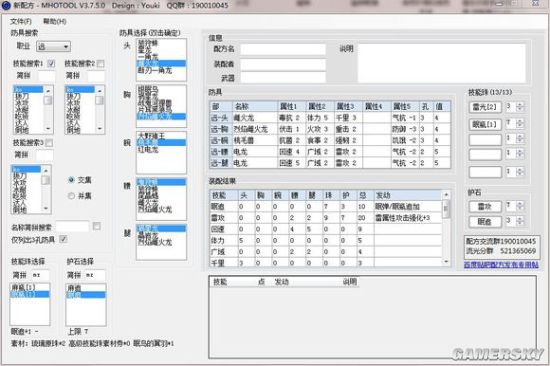Viewport: 550px width, 366px height.
Task: Click scrollbar up arrow of 装配结果 table
Action: pos(446,194)
